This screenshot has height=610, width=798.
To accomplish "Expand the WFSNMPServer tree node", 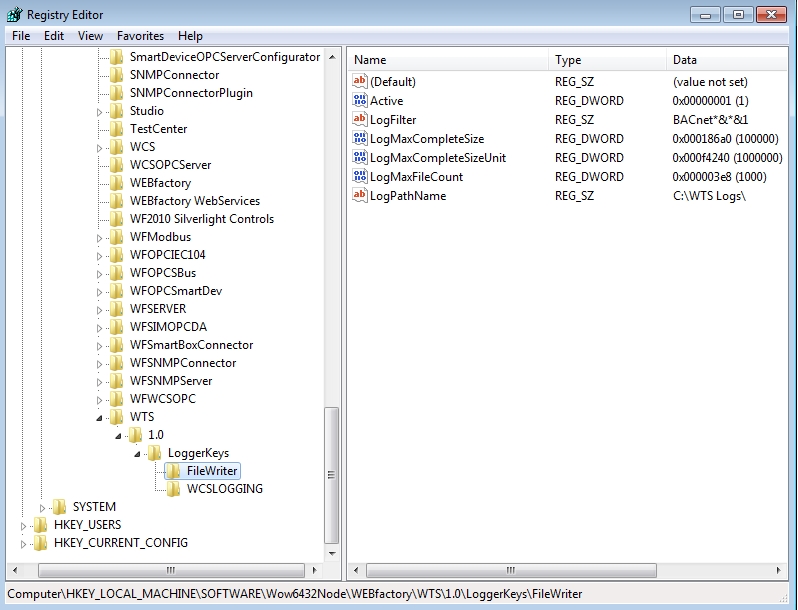I will 100,382.
